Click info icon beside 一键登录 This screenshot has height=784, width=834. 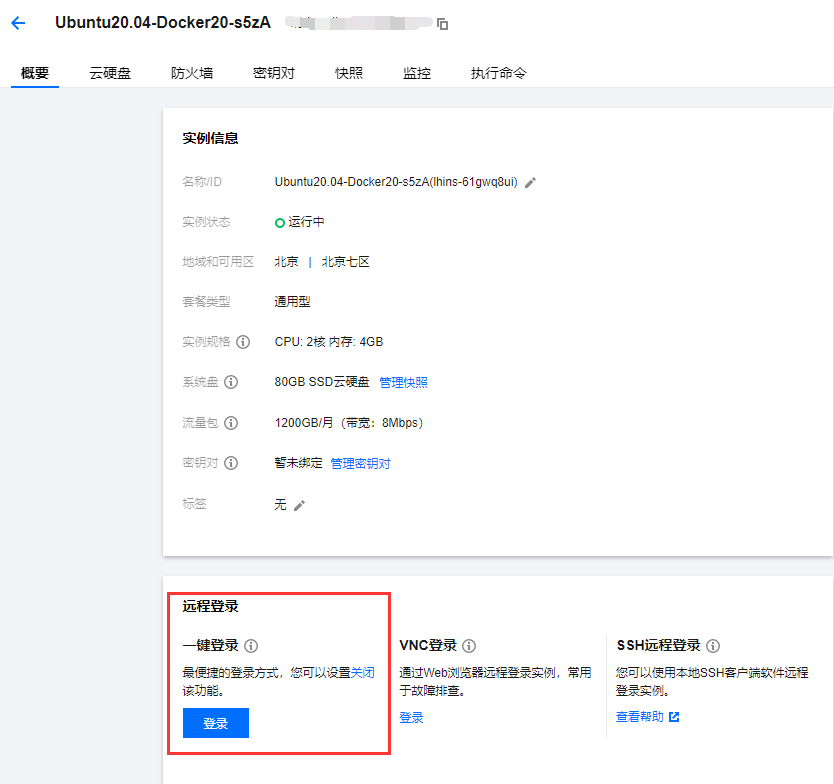(251, 646)
